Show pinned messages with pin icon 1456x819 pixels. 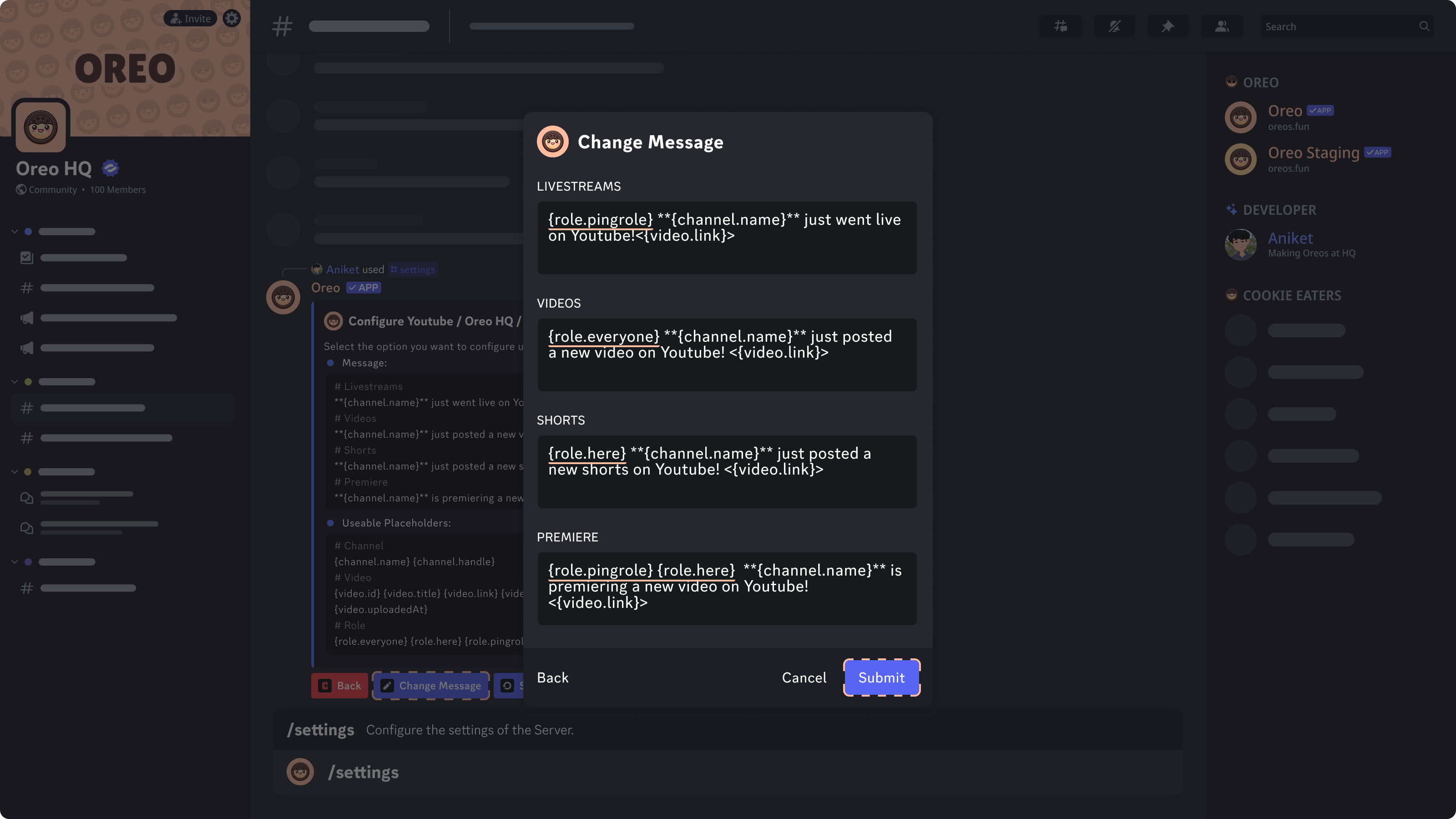1168,26
